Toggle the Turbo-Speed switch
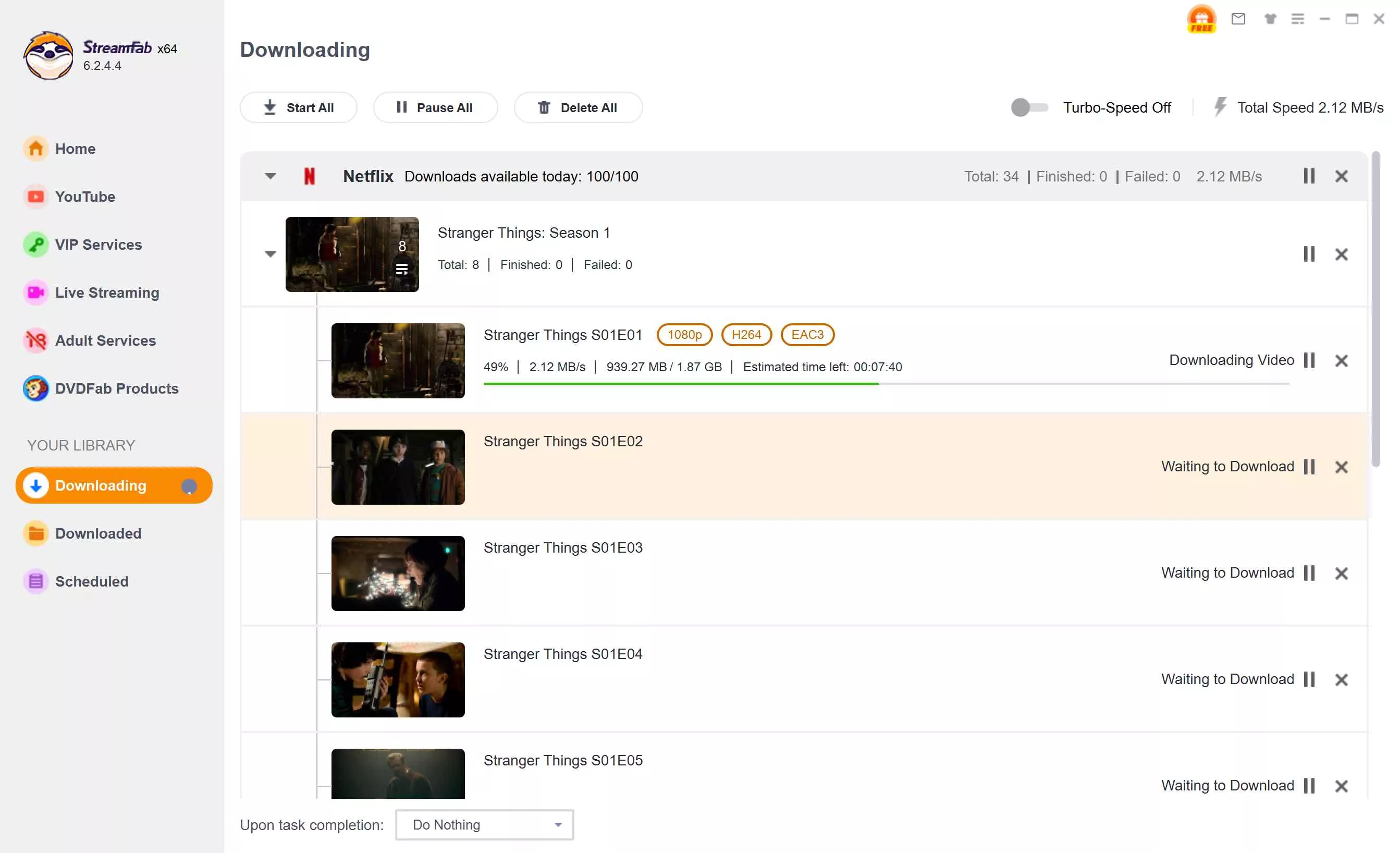Image resolution: width=1400 pixels, height=853 pixels. (x=1029, y=107)
